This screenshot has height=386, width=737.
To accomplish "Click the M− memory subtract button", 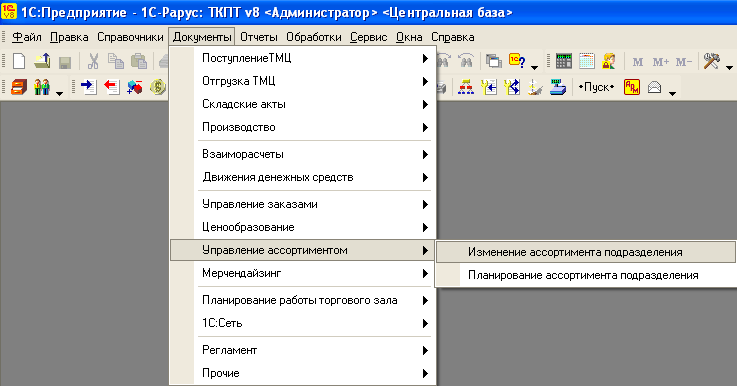I will tap(683, 62).
